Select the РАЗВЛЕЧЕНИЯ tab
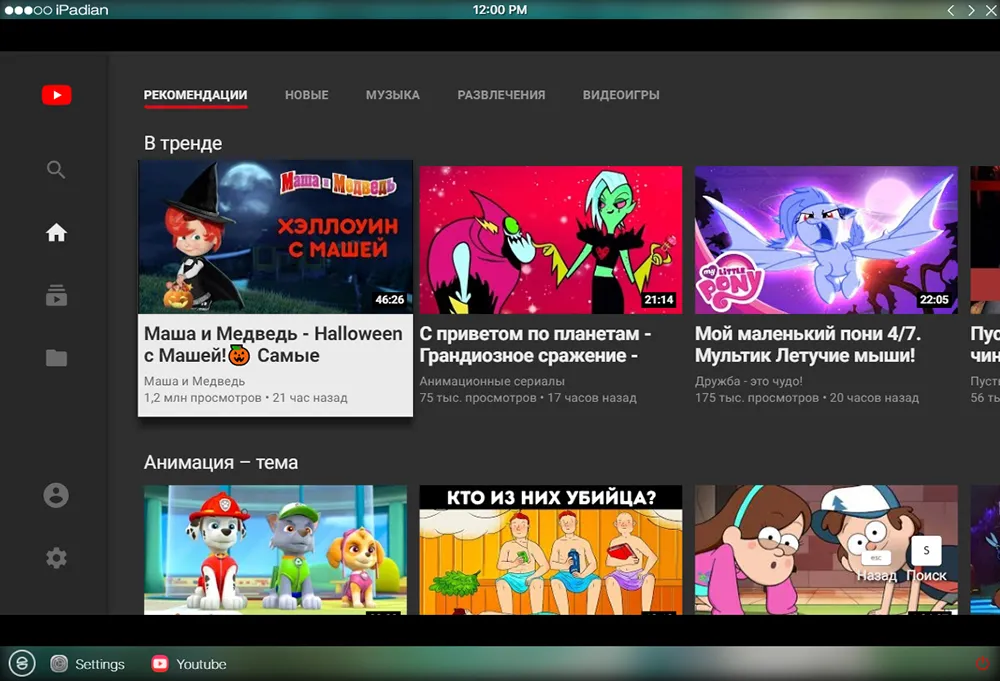Screen dimensions: 1000x681 (x=501, y=95)
